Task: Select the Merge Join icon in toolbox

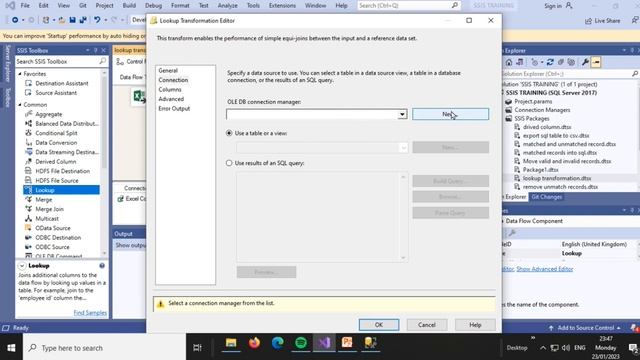Action: coord(28,209)
